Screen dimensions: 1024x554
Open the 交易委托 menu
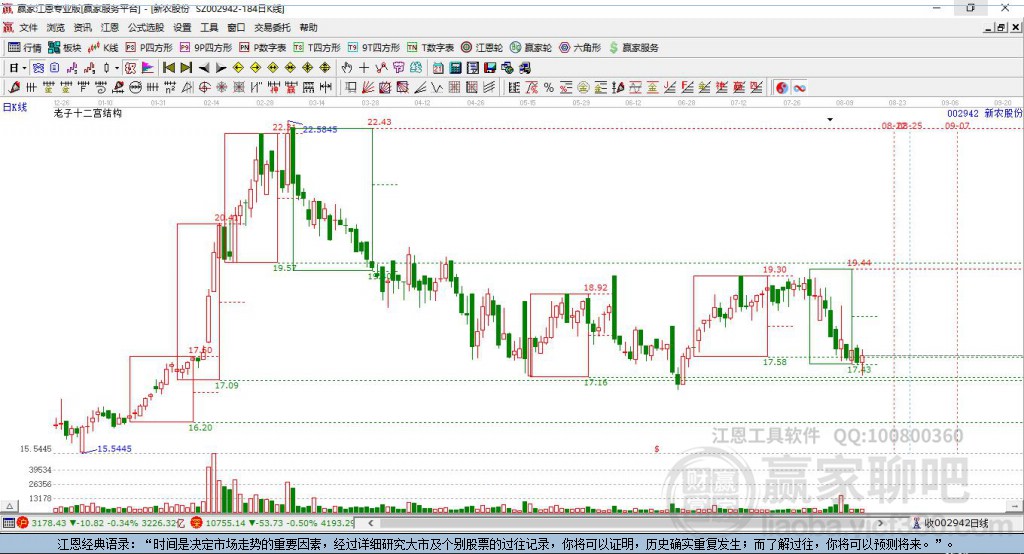point(272,27)
